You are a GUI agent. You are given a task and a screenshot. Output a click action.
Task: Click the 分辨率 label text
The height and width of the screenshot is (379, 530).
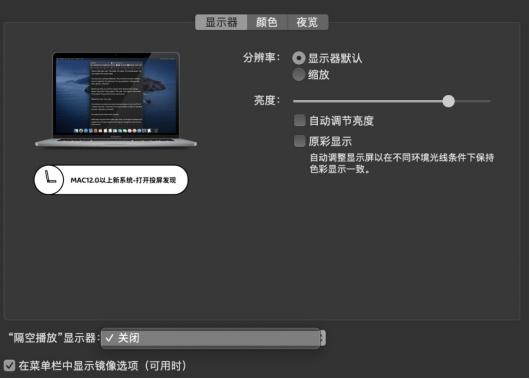click(261, 58)
